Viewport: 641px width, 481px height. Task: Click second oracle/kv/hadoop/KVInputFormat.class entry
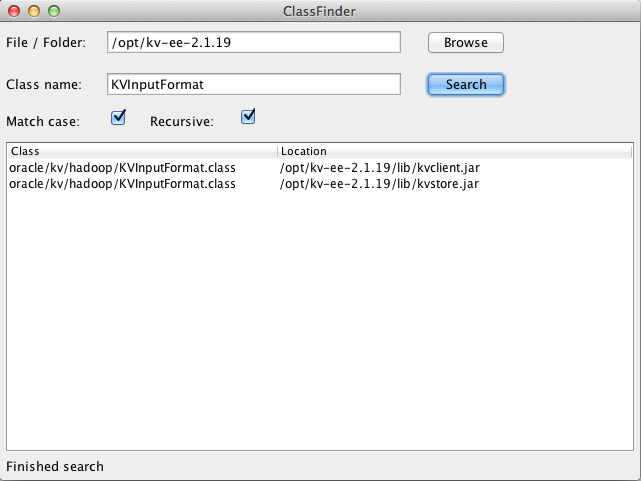(122, 184)
